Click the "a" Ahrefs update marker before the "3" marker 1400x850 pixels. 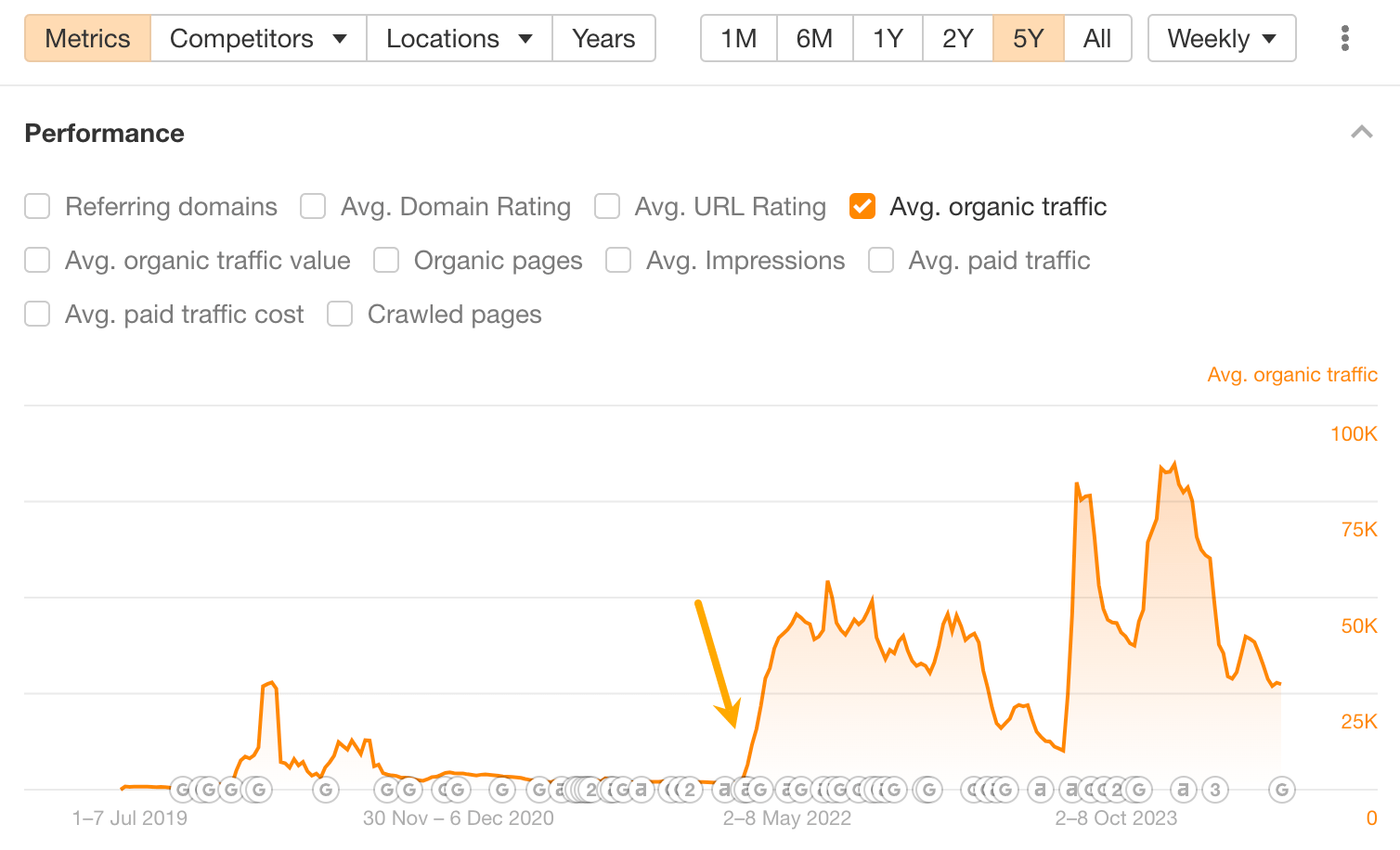click(1183, 790)
